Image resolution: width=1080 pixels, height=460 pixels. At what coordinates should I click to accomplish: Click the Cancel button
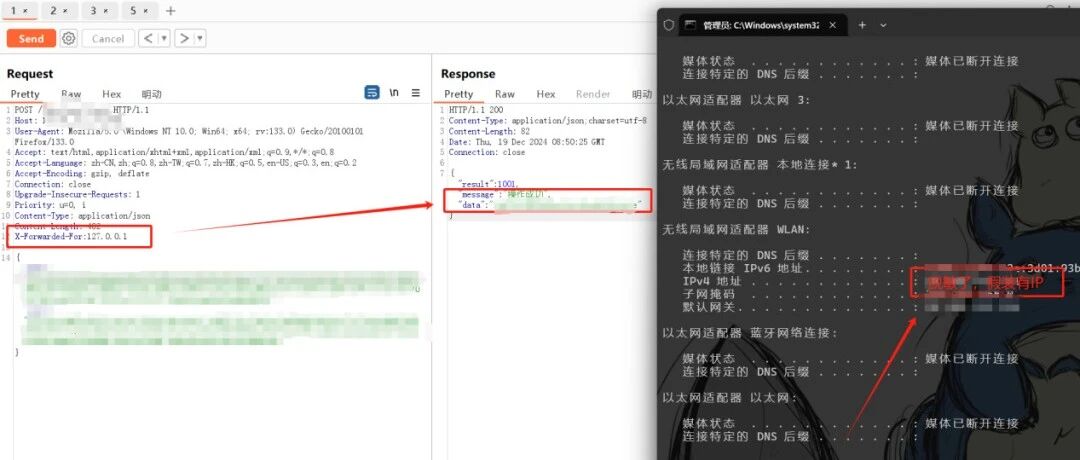(x=108, y=39)
